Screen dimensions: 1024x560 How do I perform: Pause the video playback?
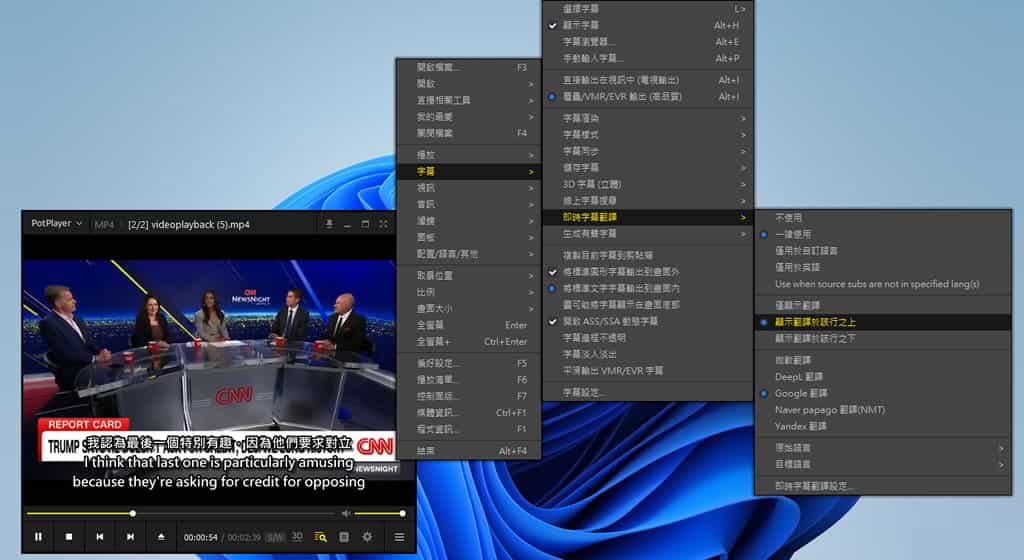pyautogui.click(x=38, y=537)
